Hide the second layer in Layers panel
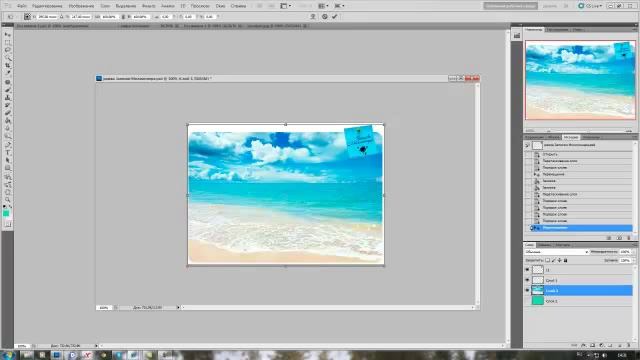This screenshot has width=640, height=360. (527, 280)
